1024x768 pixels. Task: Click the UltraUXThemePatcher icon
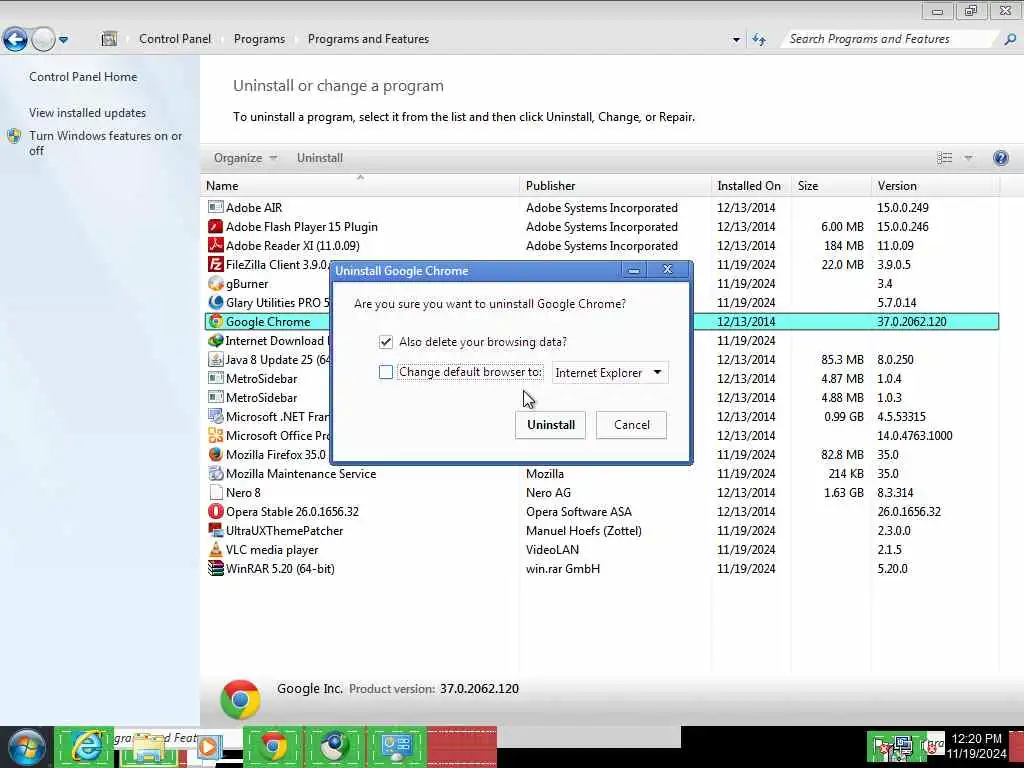[216, 530]
